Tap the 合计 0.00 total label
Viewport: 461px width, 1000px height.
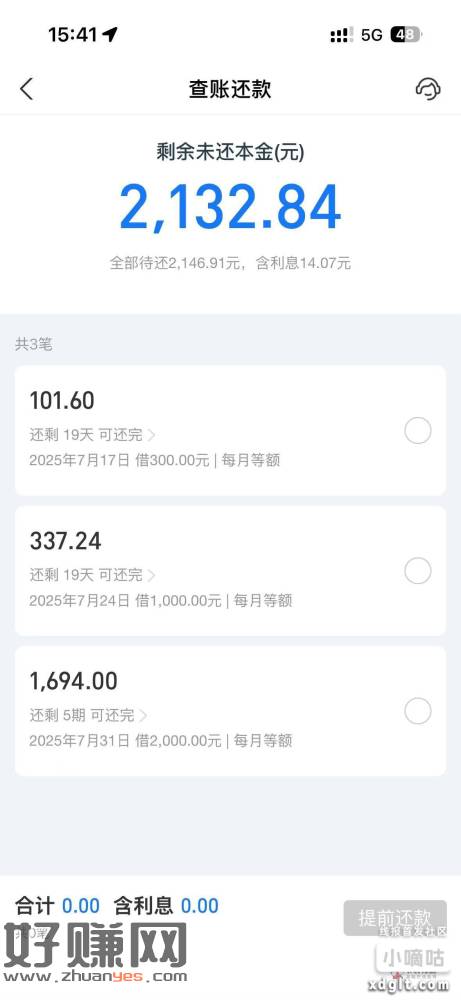[57, 906]
